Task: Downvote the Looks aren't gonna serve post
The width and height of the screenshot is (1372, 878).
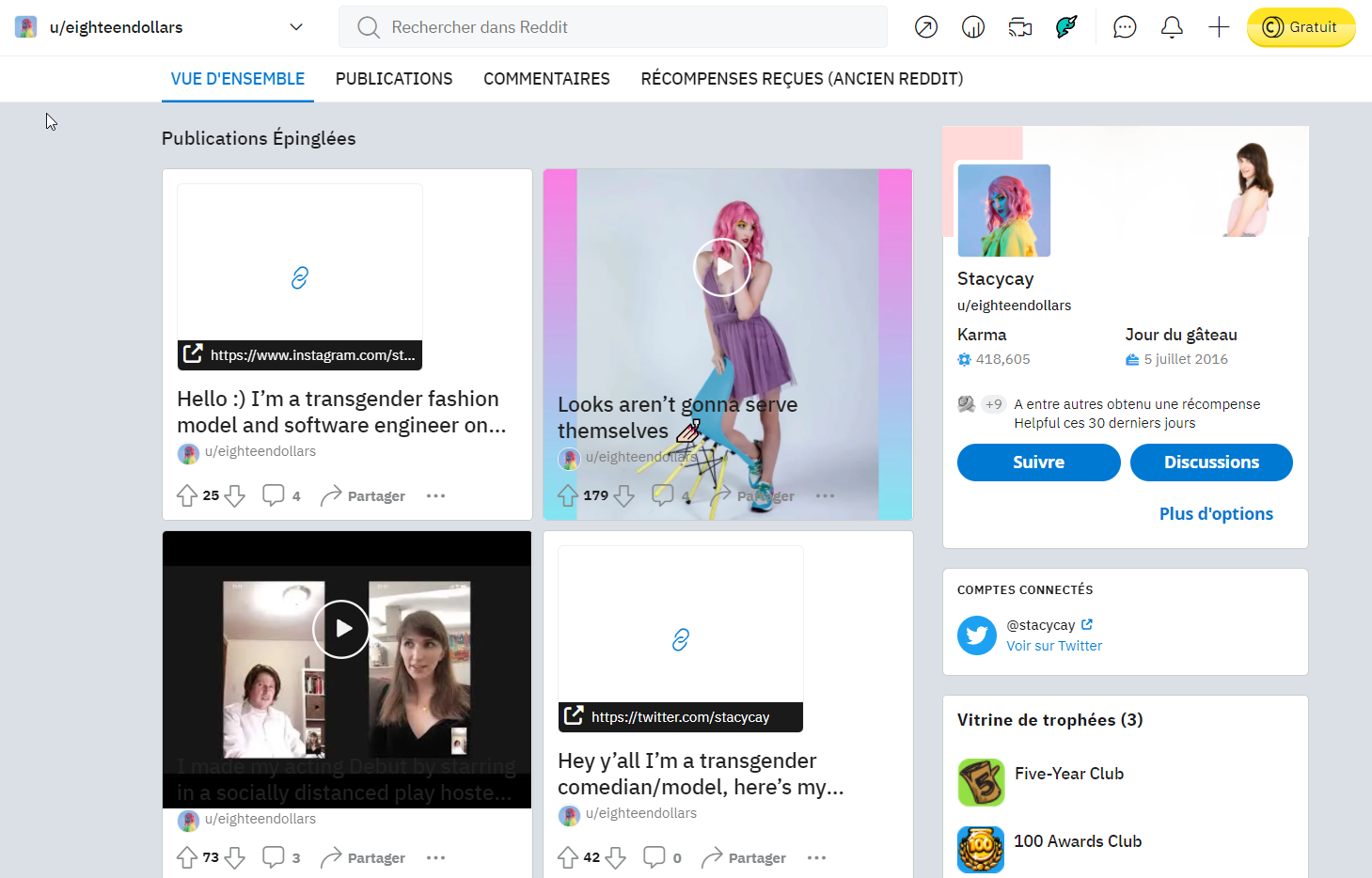Action: coord(623,495)
